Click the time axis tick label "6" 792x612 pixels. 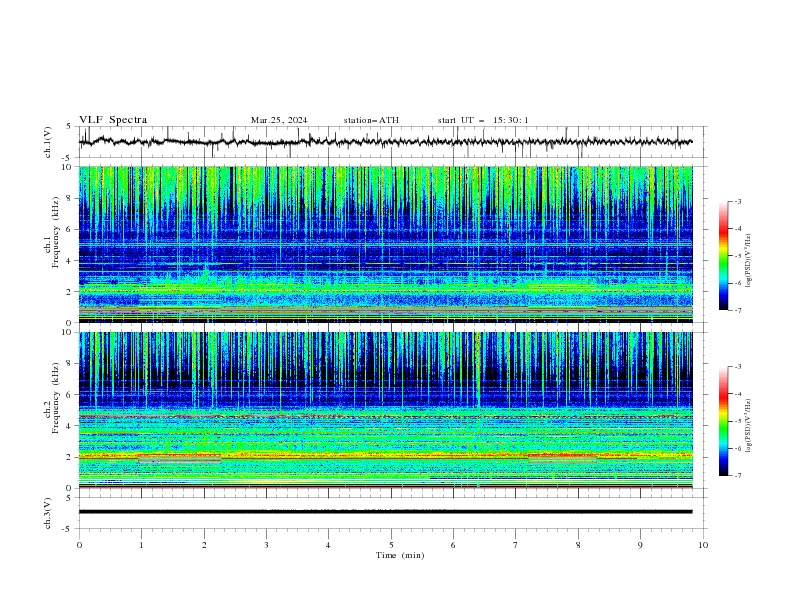[453, 545]
